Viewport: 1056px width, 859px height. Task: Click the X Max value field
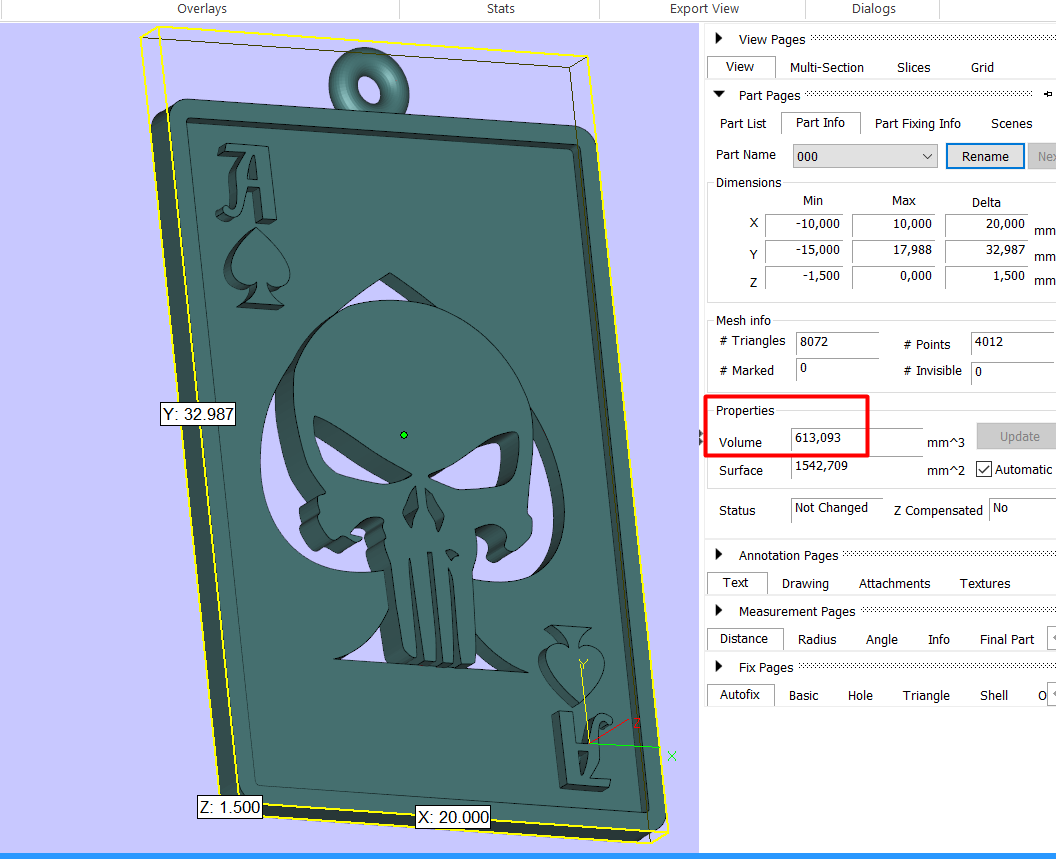tap(894, 224)
